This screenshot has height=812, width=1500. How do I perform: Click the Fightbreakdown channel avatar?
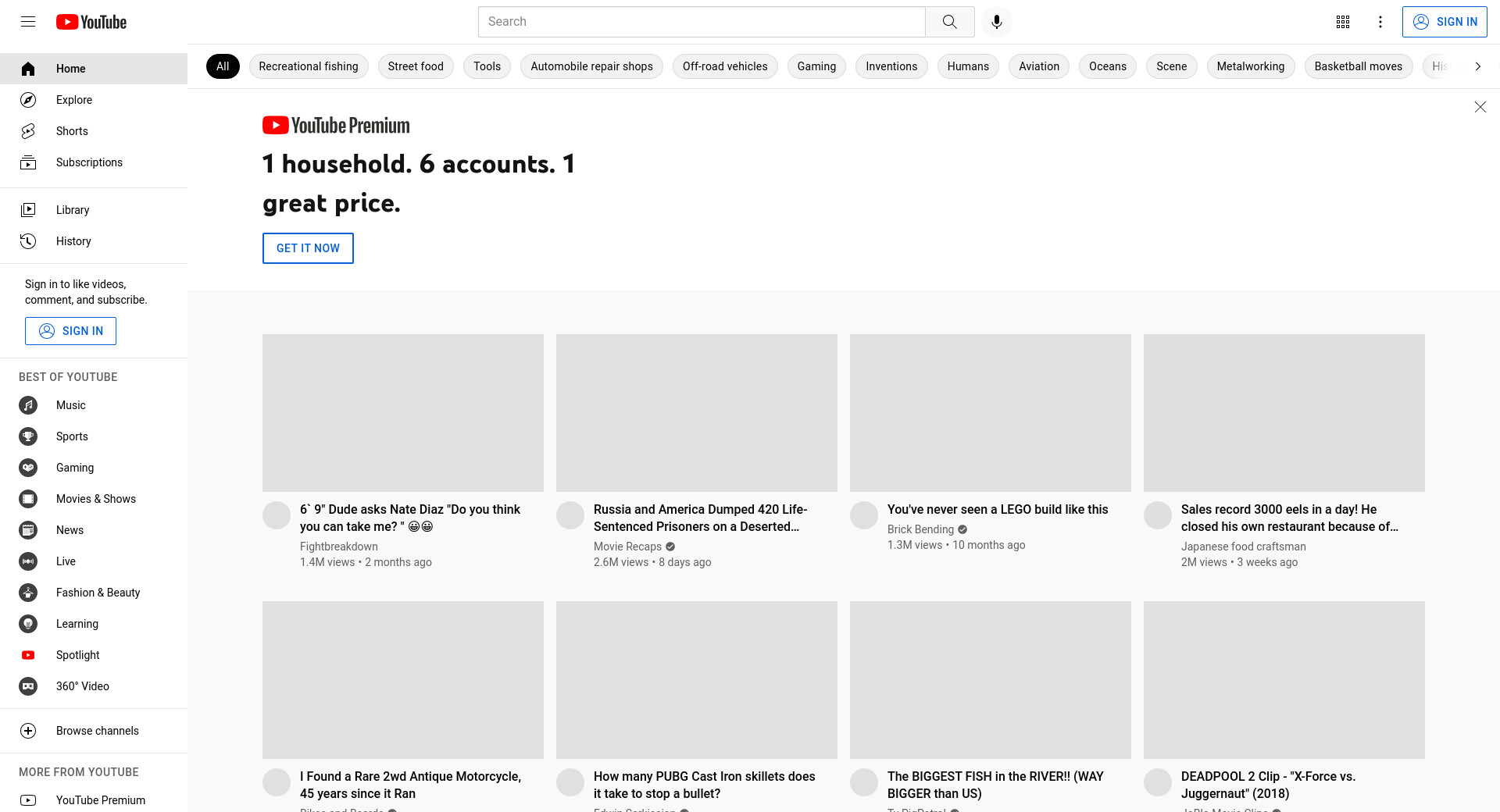277,515
